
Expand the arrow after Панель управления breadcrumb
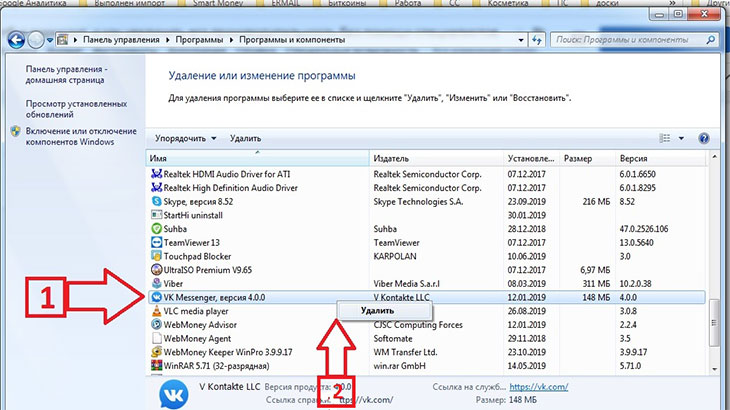168,40
